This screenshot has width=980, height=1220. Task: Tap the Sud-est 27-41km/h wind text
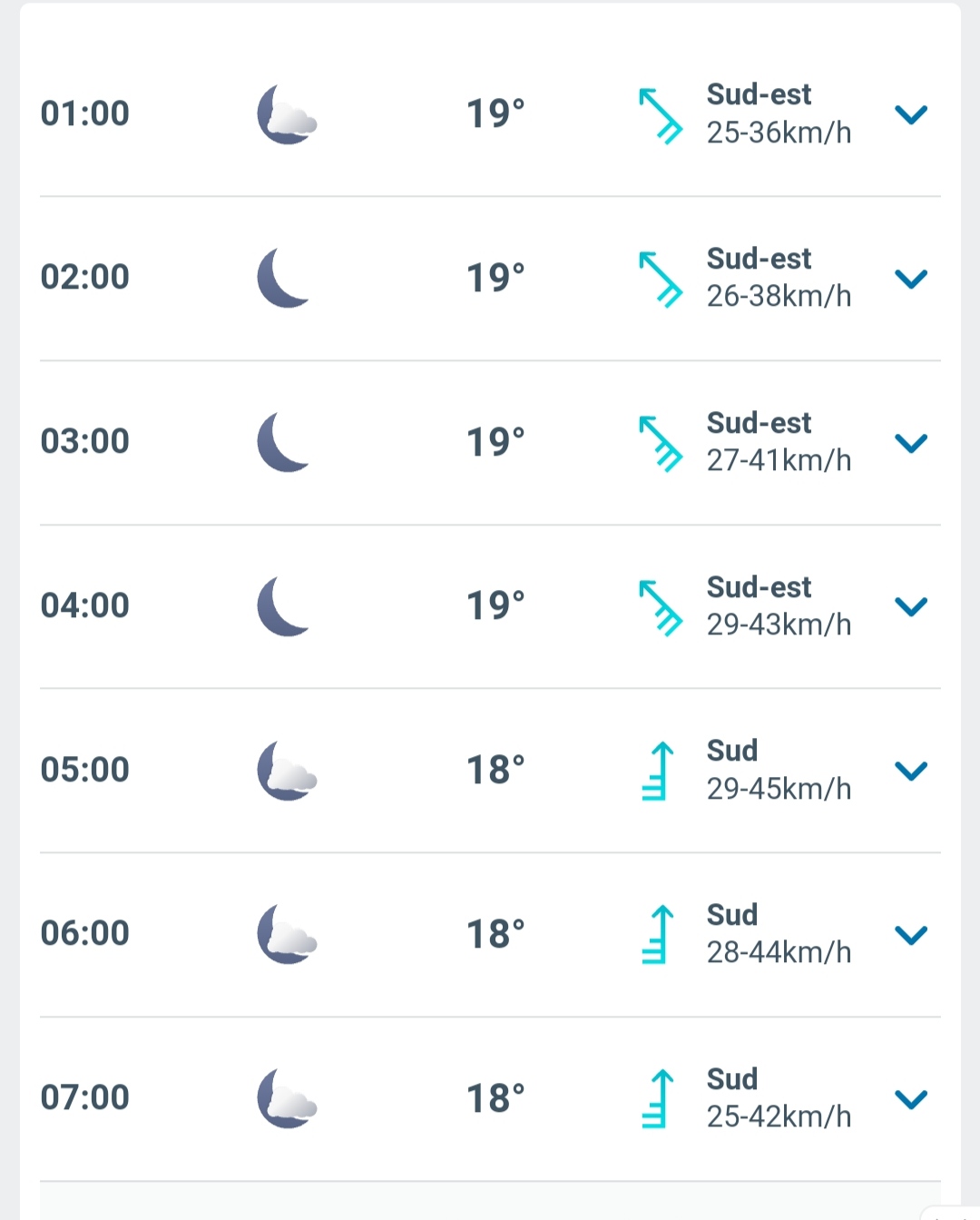point(779,442)
